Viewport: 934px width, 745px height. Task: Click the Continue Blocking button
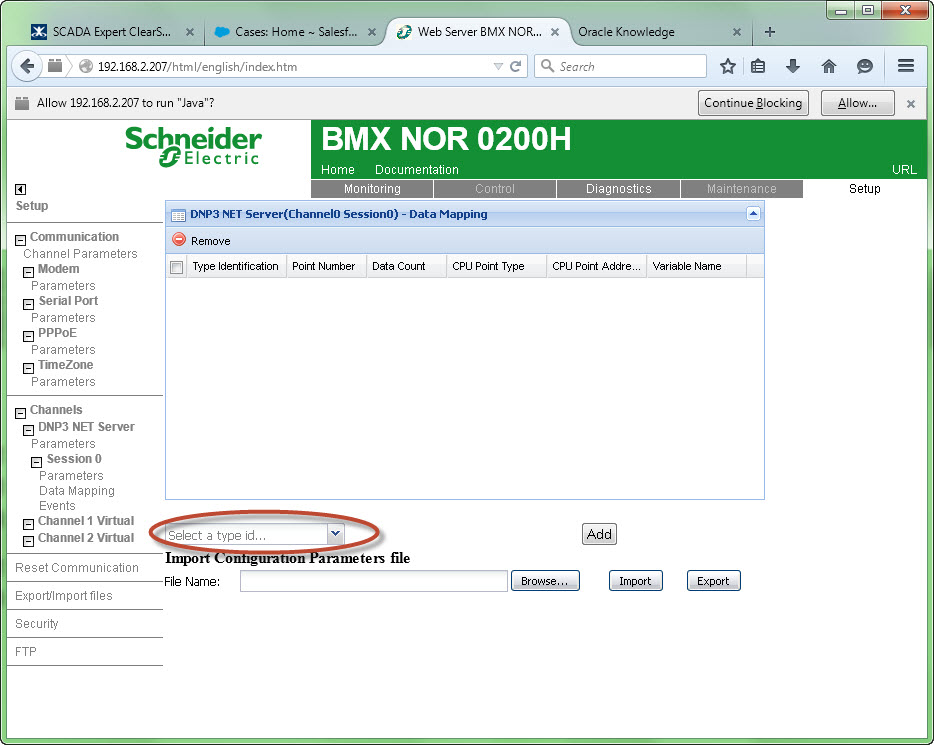[753, 103]
